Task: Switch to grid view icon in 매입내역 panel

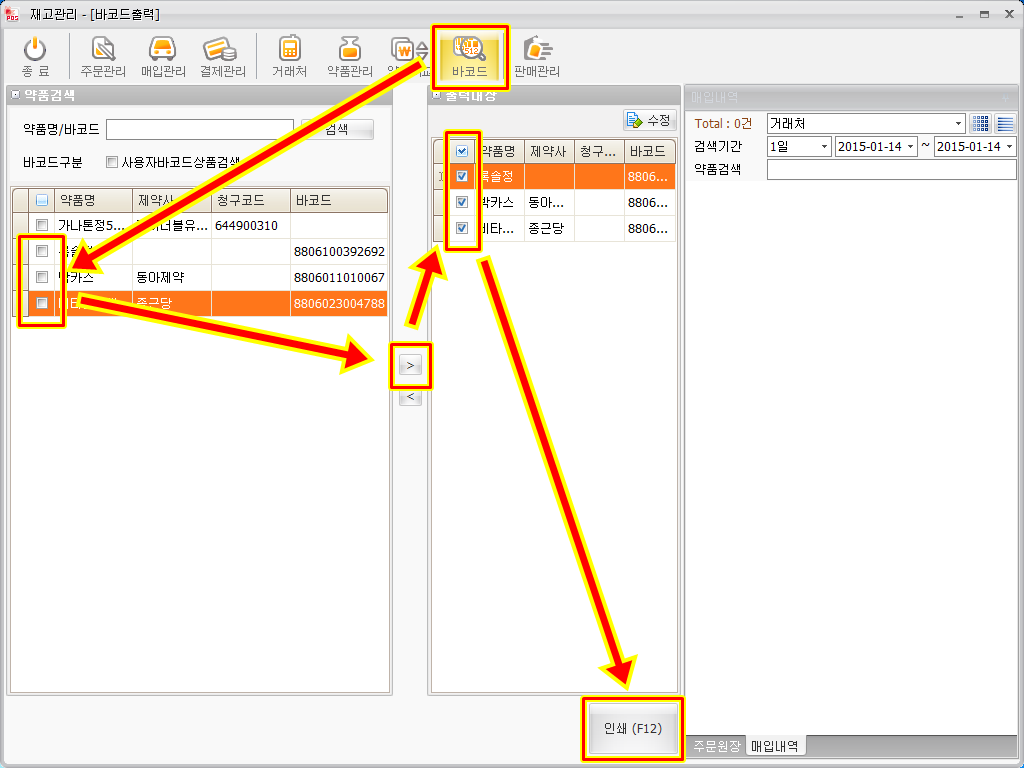Action: [x=981, y=123]
